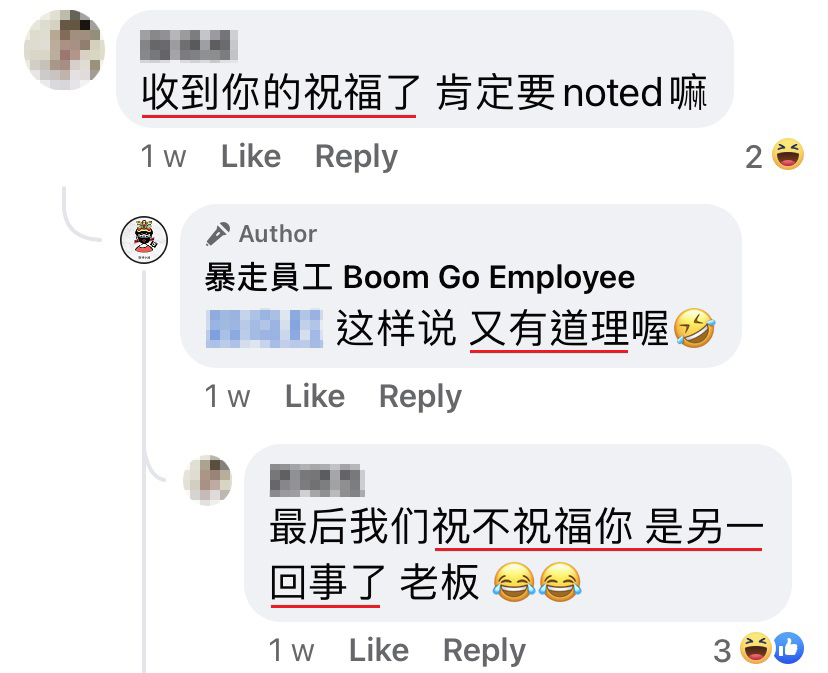
Task: Open the top commenter's blurred name
Action: pyautogui.click(x=189, y=45)
